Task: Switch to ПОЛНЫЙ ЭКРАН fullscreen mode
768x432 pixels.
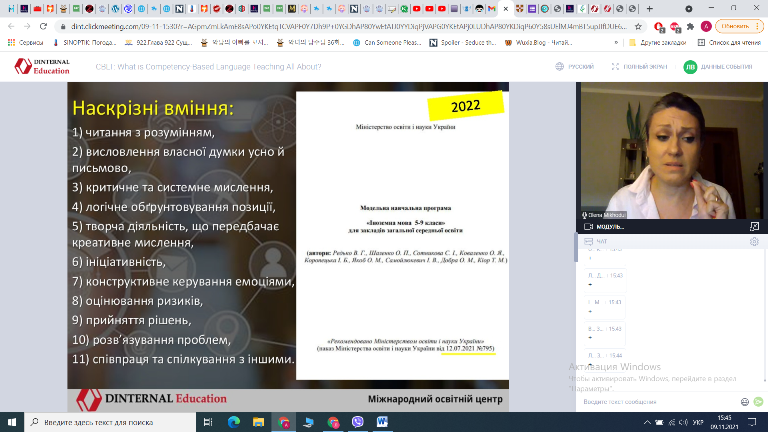Action: [639, 66]
